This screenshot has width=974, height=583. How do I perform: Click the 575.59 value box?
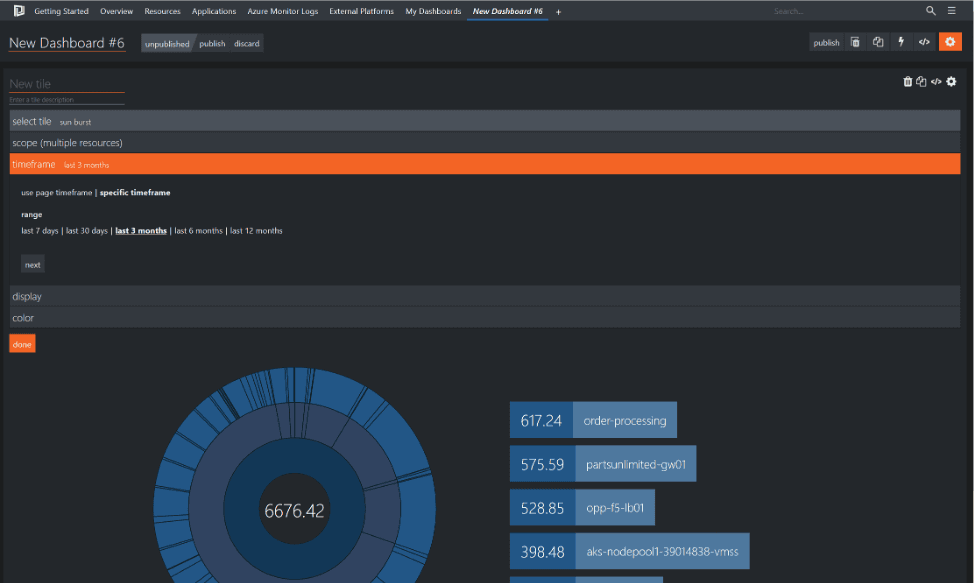point(542,464)
